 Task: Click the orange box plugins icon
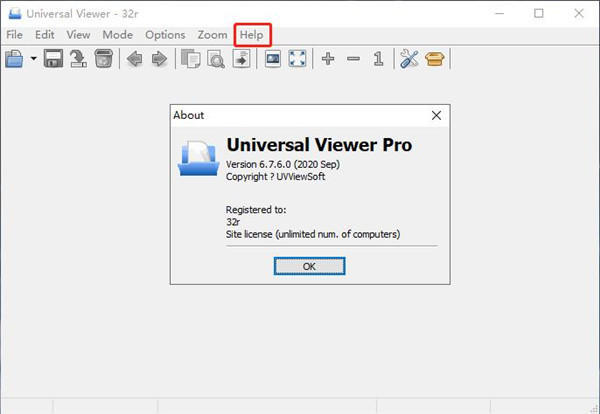(434, 59)
